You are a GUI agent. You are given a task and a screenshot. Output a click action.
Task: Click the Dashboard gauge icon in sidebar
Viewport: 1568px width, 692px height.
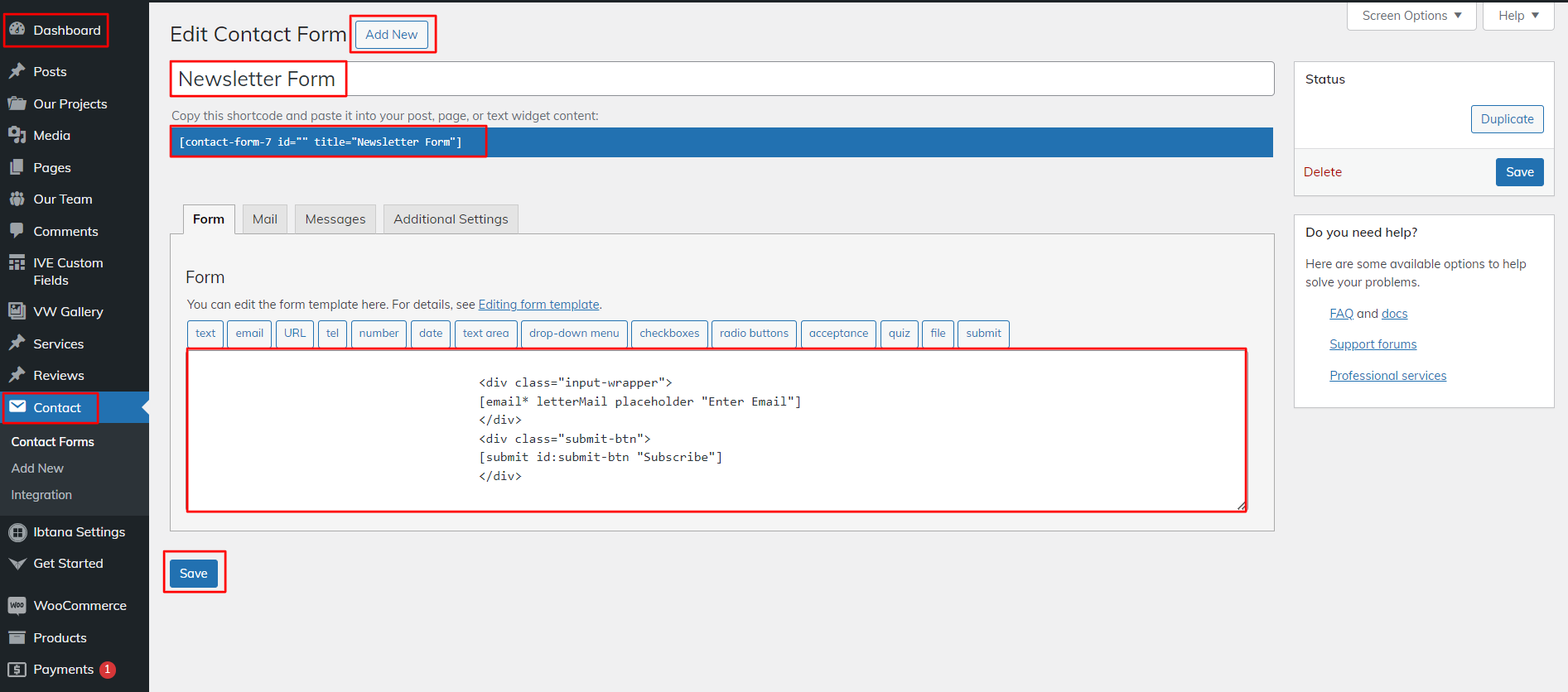17,30
